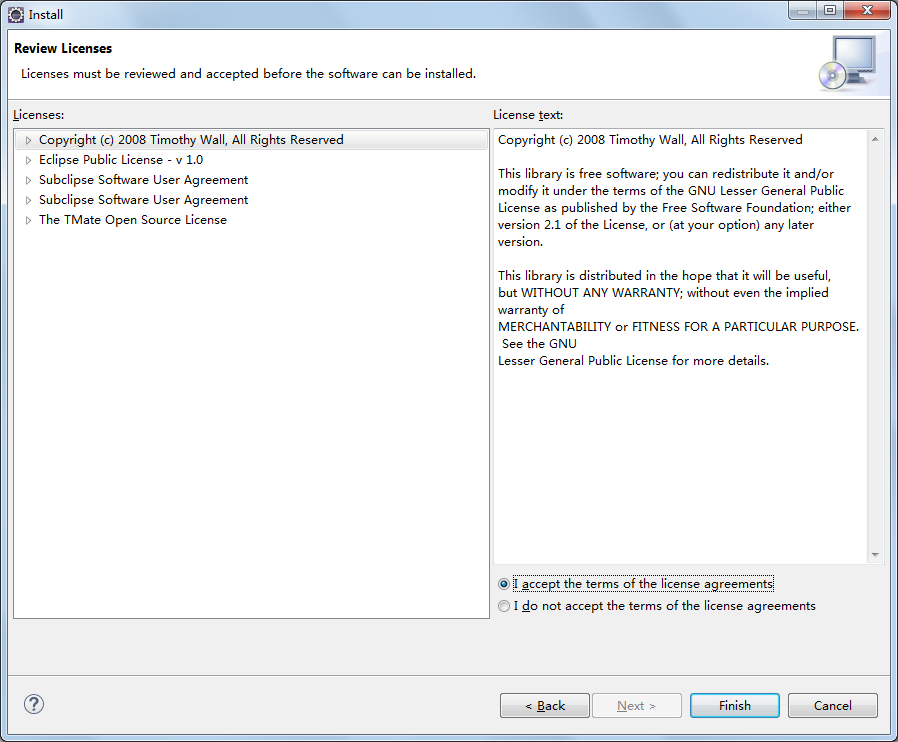Image resolution: width=898 pixels, height=742 pixels.
Task: Click the install wizard CD monitor graphic
Action: tap(847, 63)
